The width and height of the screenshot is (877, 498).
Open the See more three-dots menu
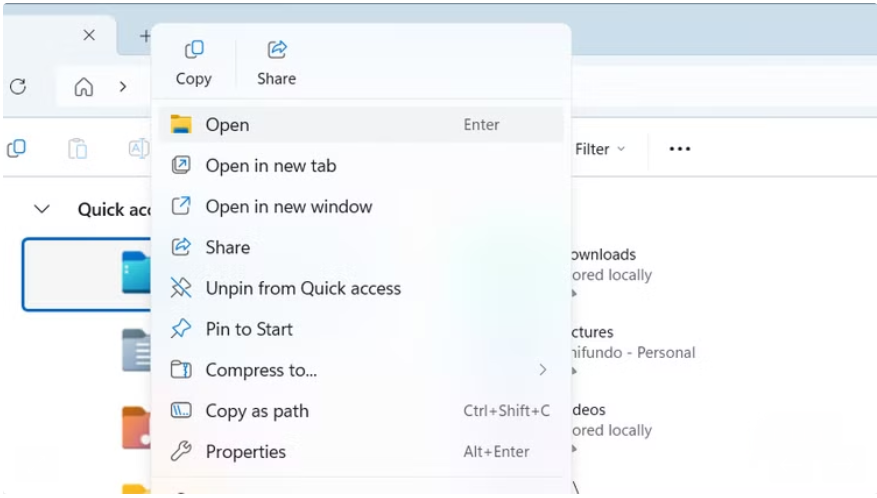point(680,149)
